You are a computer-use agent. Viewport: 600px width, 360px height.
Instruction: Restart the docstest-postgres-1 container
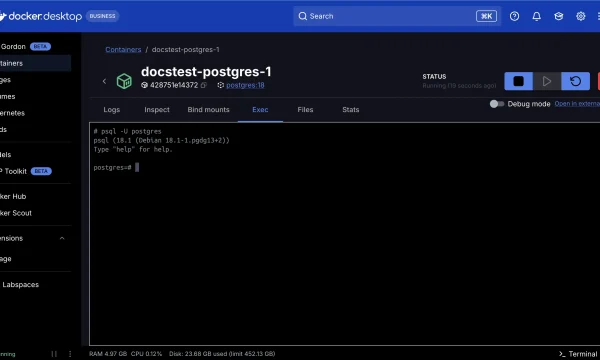pos(575,81)
